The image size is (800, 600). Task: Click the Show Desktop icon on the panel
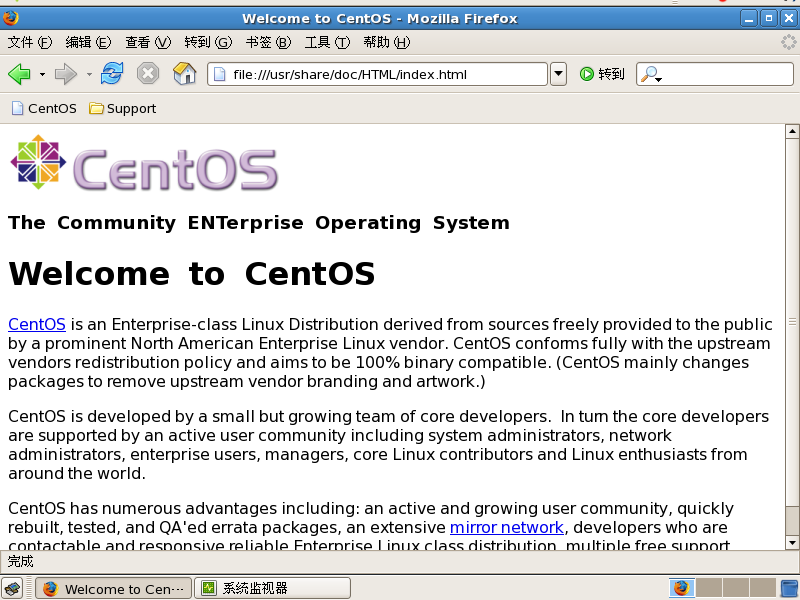(x=12, y=588)
